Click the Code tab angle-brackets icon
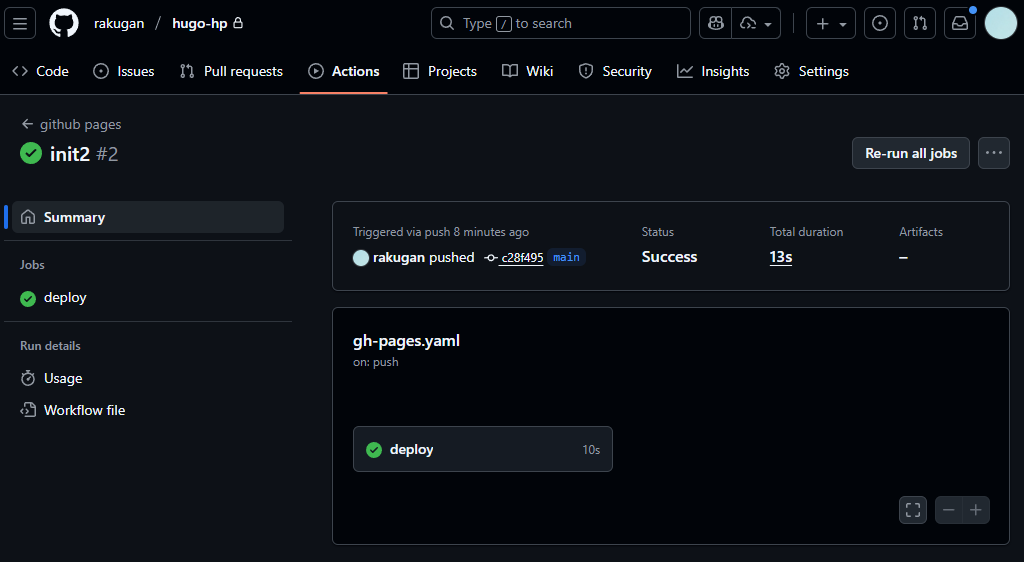1024x562 pixels. pyautogui.click(x=20, y=71)
